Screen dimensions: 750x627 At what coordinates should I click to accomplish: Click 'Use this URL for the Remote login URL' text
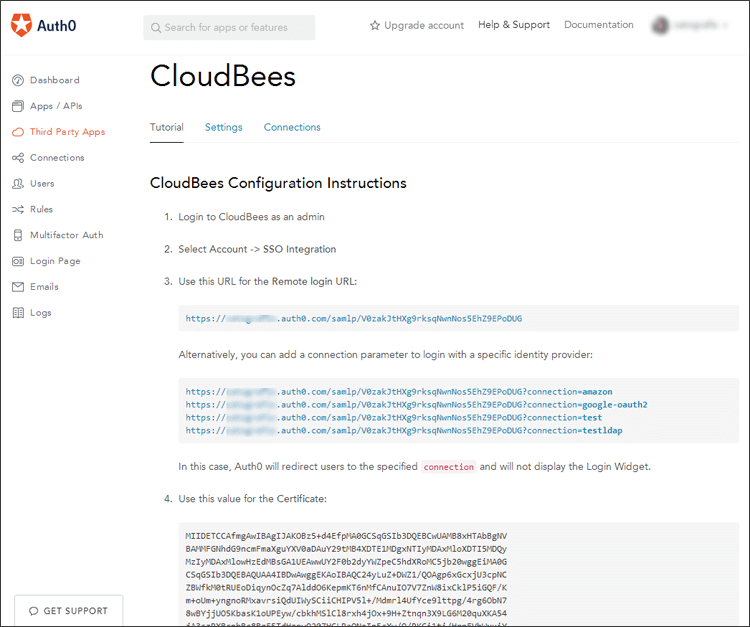pyautogui.click(x=267, y=282)
